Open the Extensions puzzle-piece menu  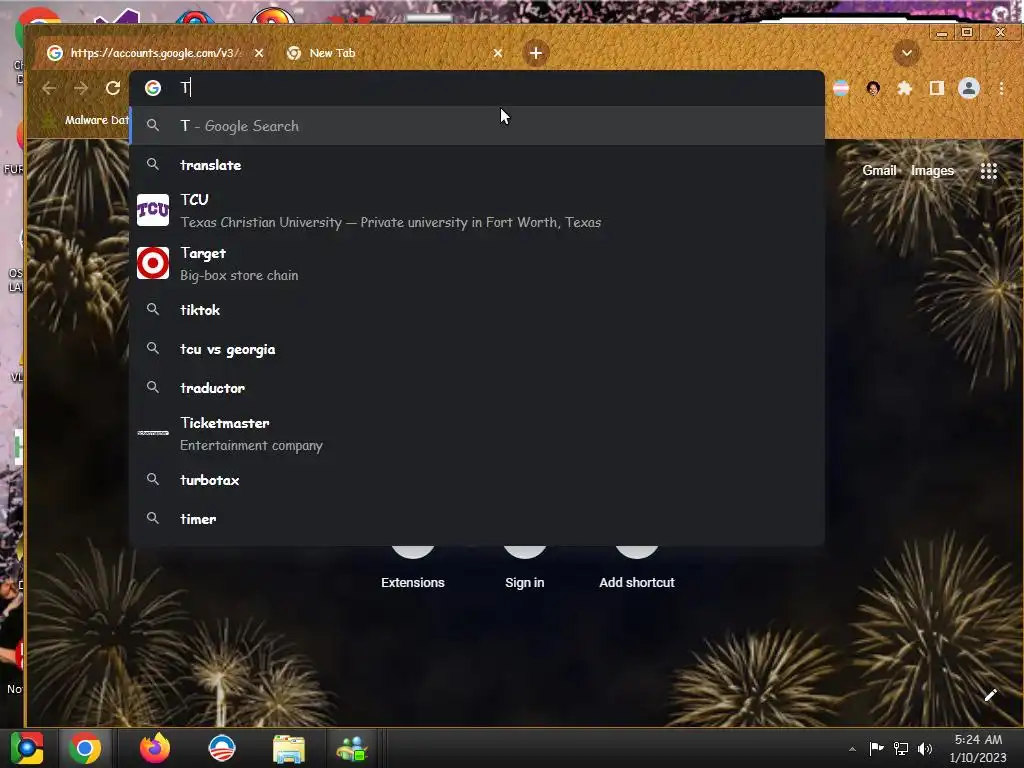pyautogui.click(x=904, y=88)
